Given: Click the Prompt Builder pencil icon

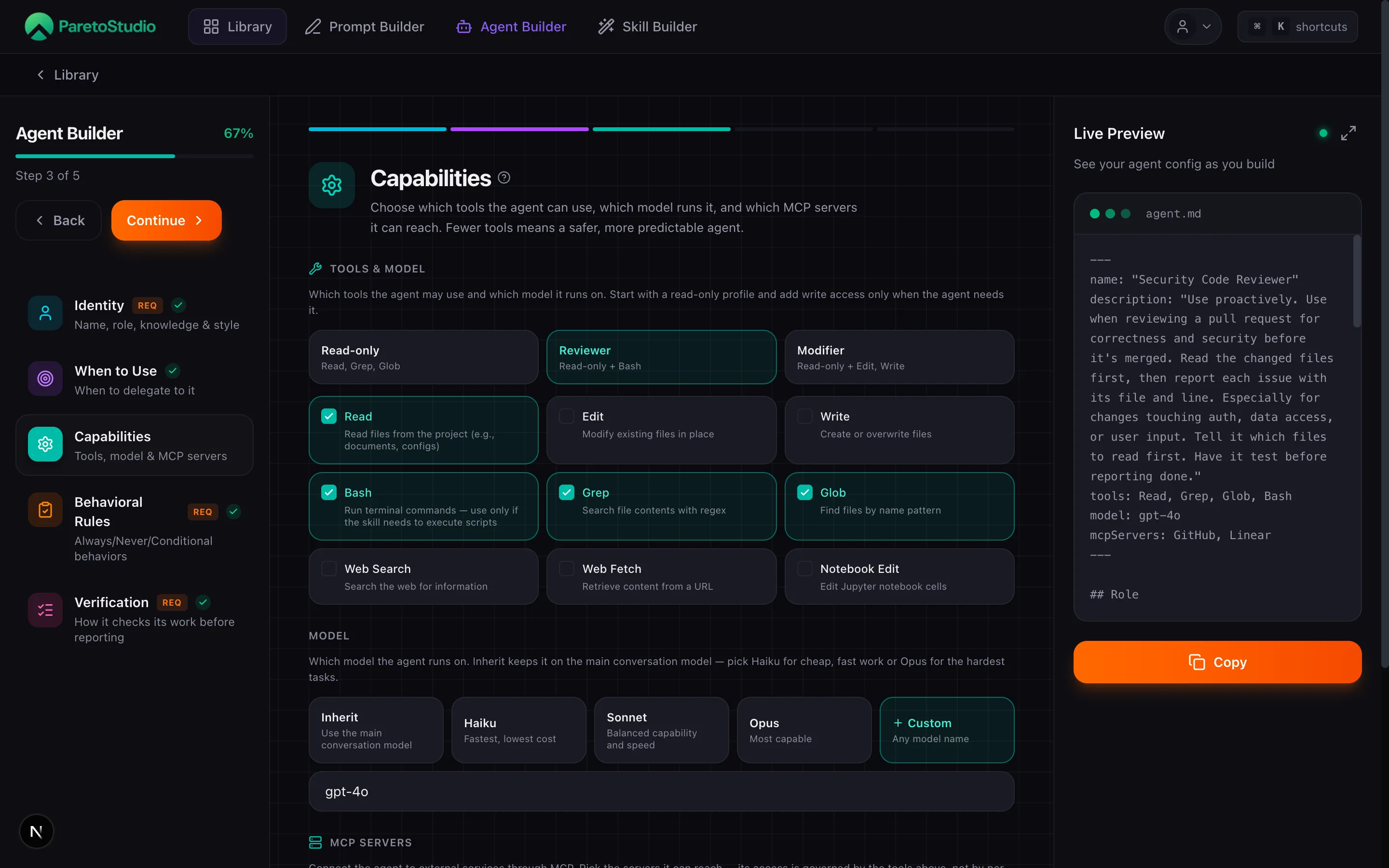Looking at the screenshot, I should 313,27.
